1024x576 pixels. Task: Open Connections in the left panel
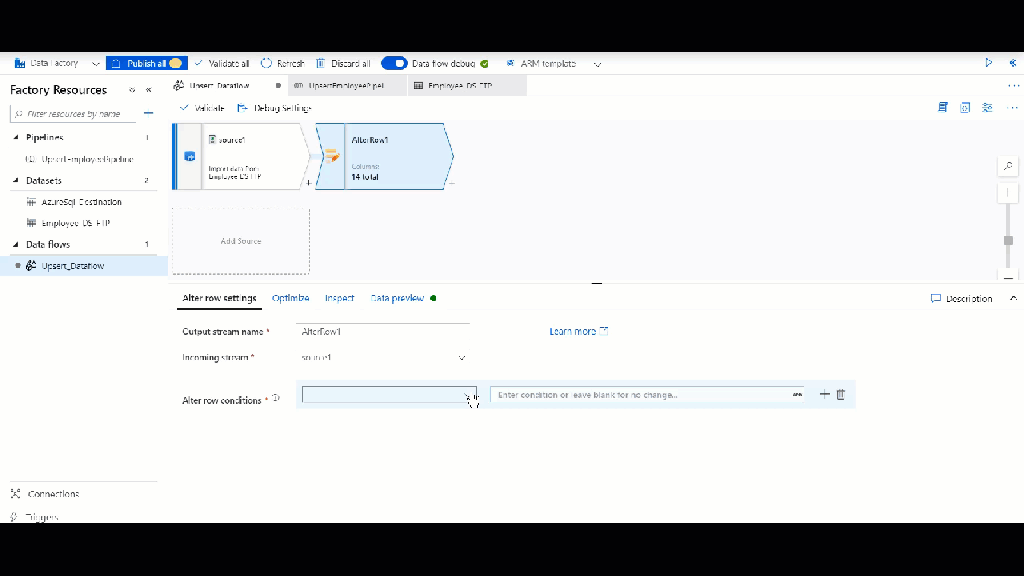[46, 494]
